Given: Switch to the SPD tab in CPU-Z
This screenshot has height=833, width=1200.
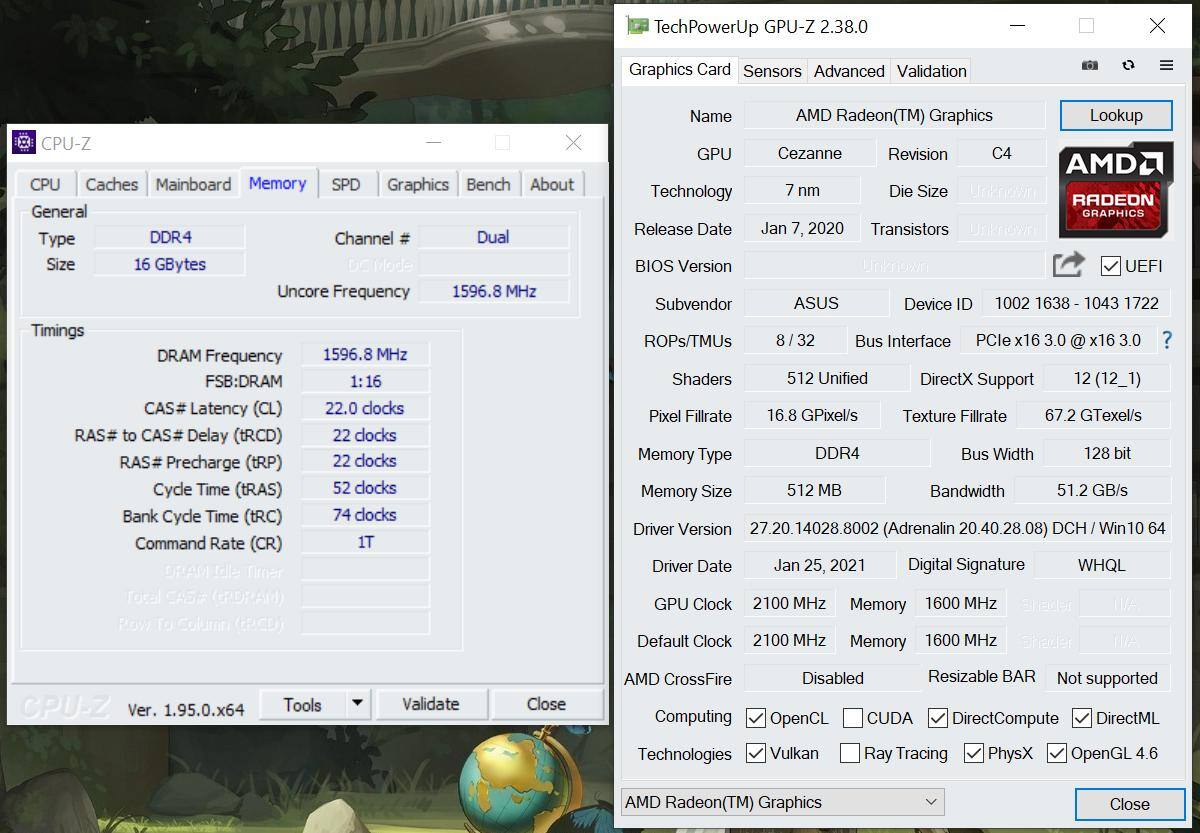Looking at the screenshot, I should [345, 184].
